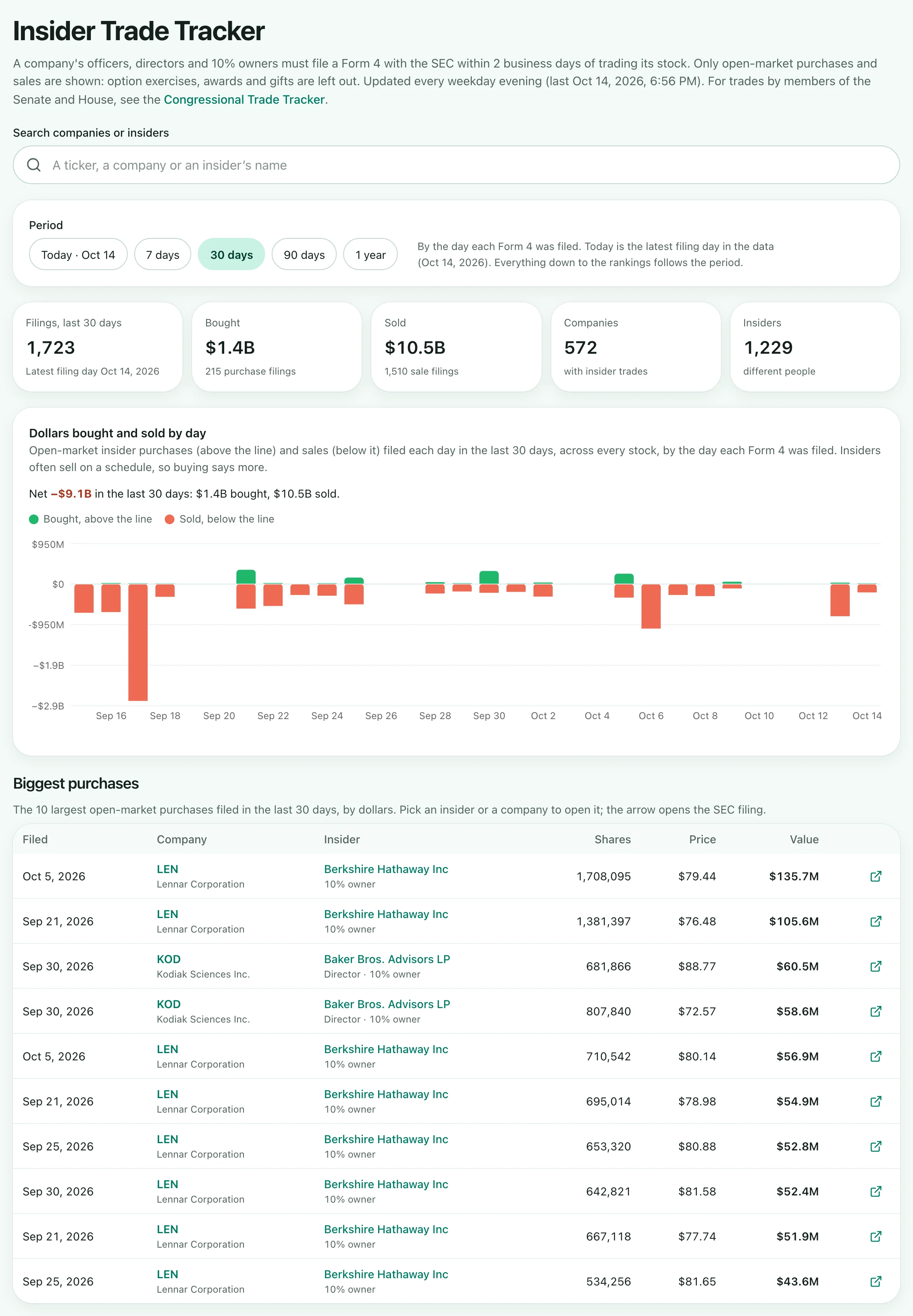The width and height of the screenshot is (913, 1316).
Task: Open Berkshire Hathaway Inc in $56.9M row
Action: [x=386, y=1049]
